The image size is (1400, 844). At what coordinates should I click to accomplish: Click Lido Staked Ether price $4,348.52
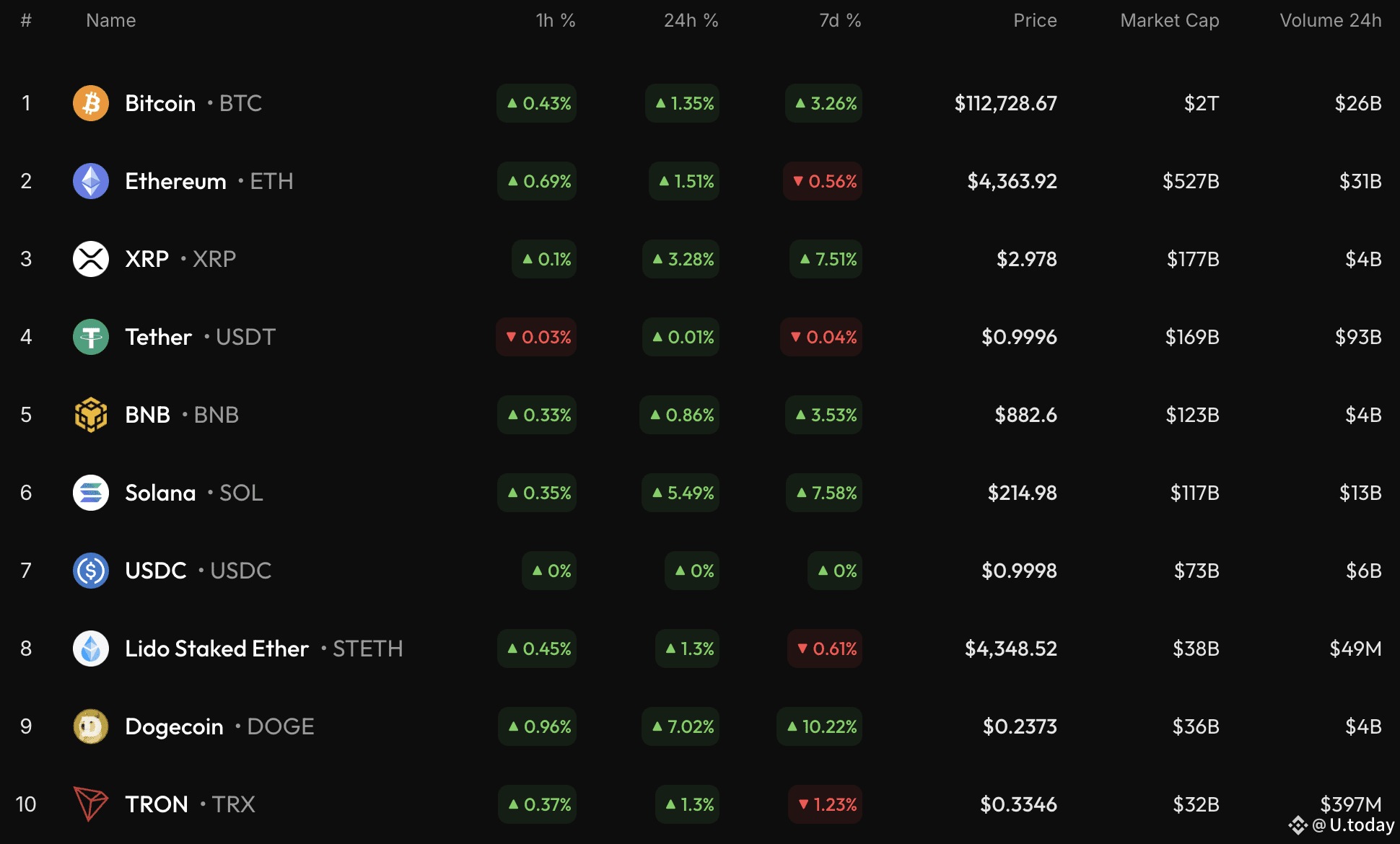pyautogui.click(x=1011, y=649)
